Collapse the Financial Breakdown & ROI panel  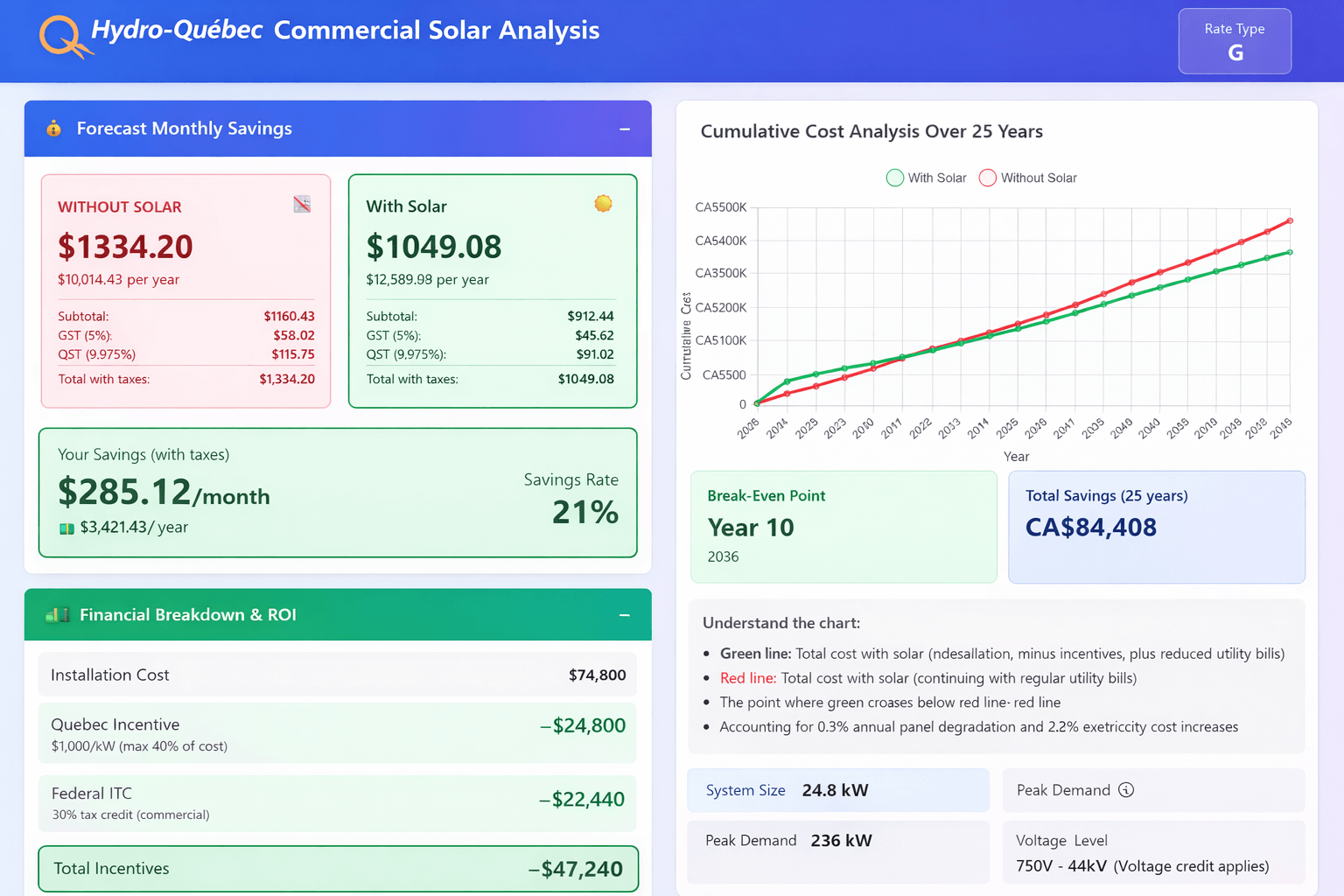[625, 615]
